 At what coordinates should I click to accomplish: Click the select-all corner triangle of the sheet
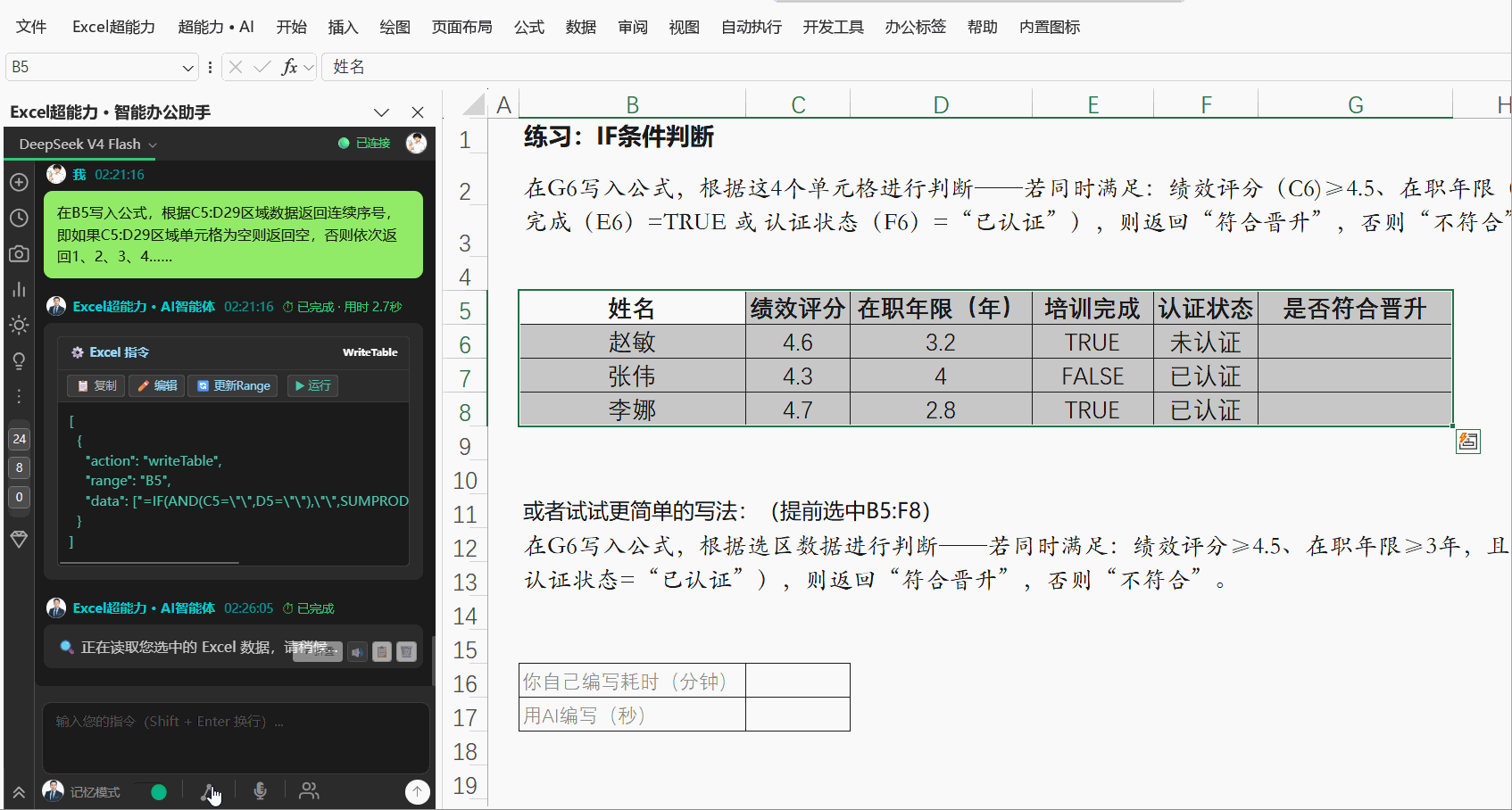(x=473, y=104)
